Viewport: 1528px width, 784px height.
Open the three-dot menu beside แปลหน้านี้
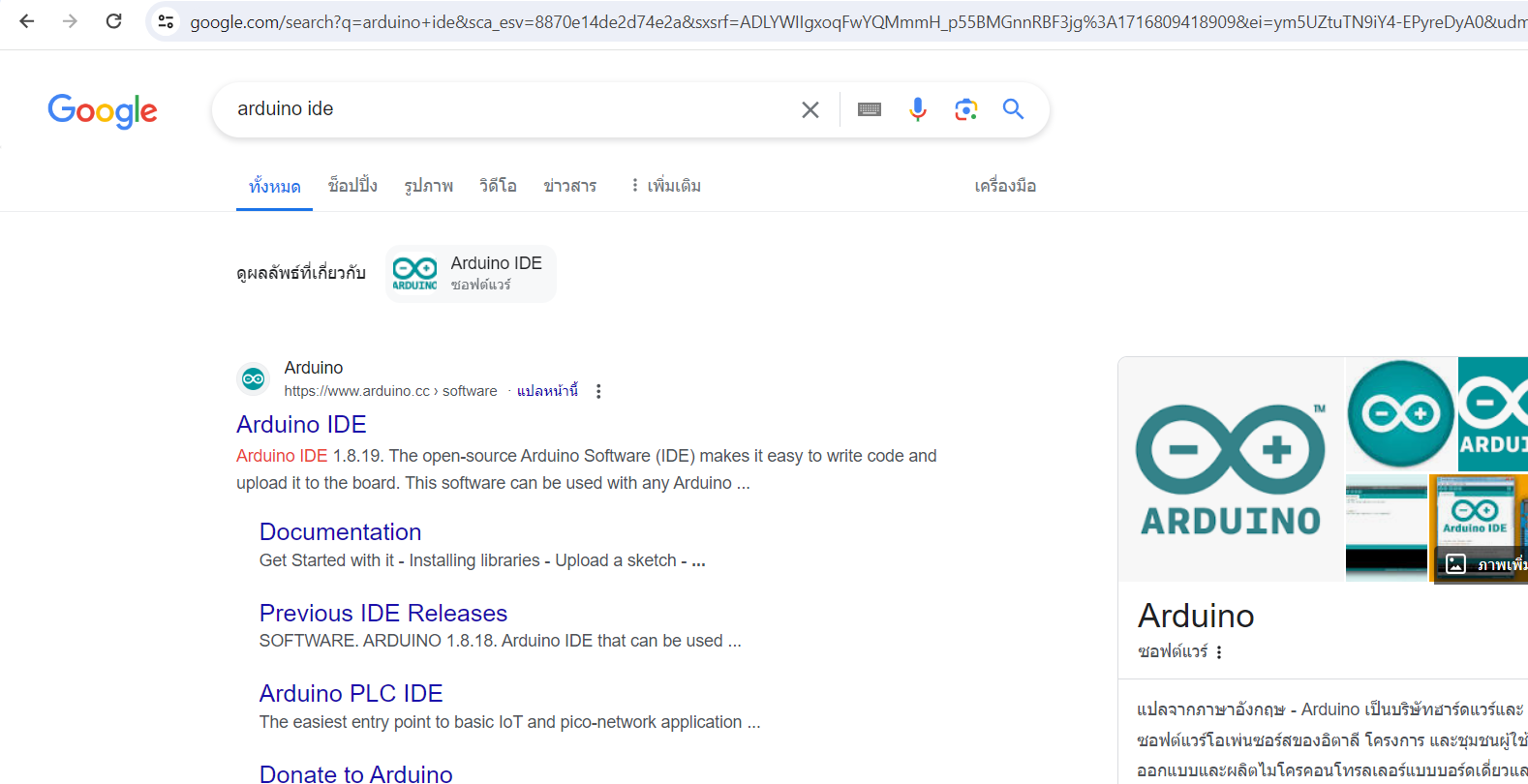pyautogui.click(x=598, y=391)
